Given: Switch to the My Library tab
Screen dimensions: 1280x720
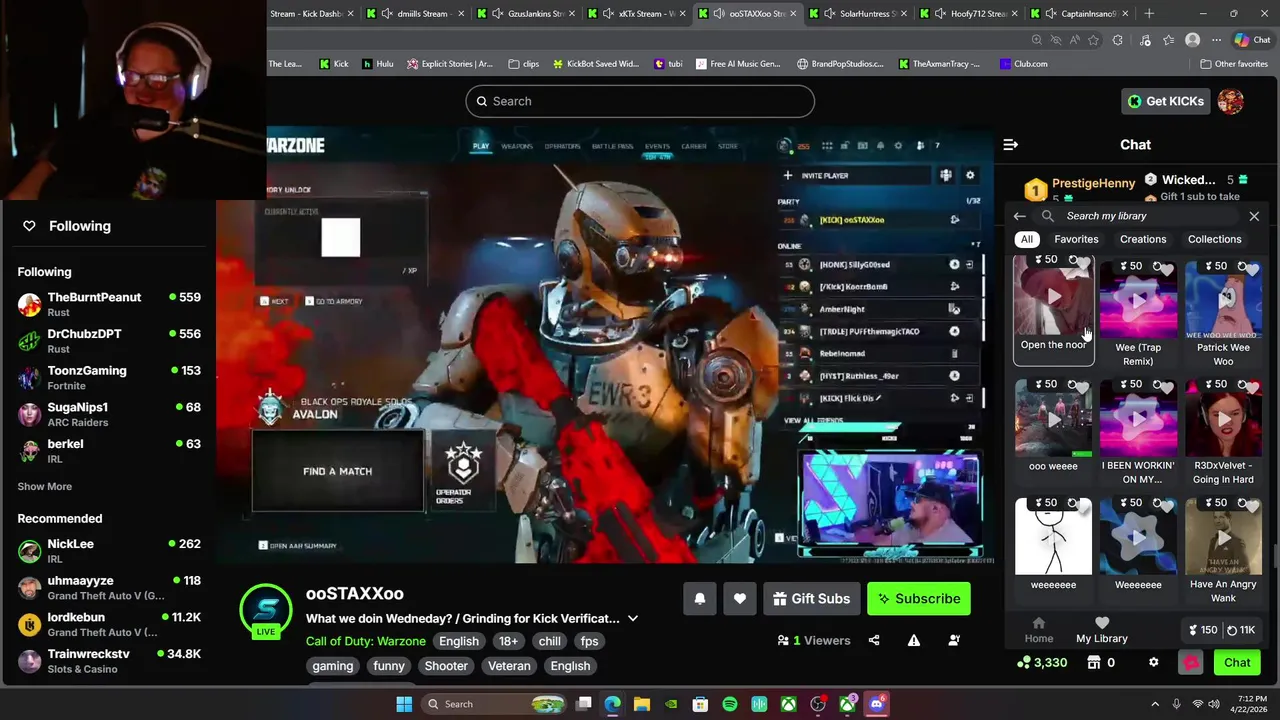Looking at the screenshot, I should 1101,631.
